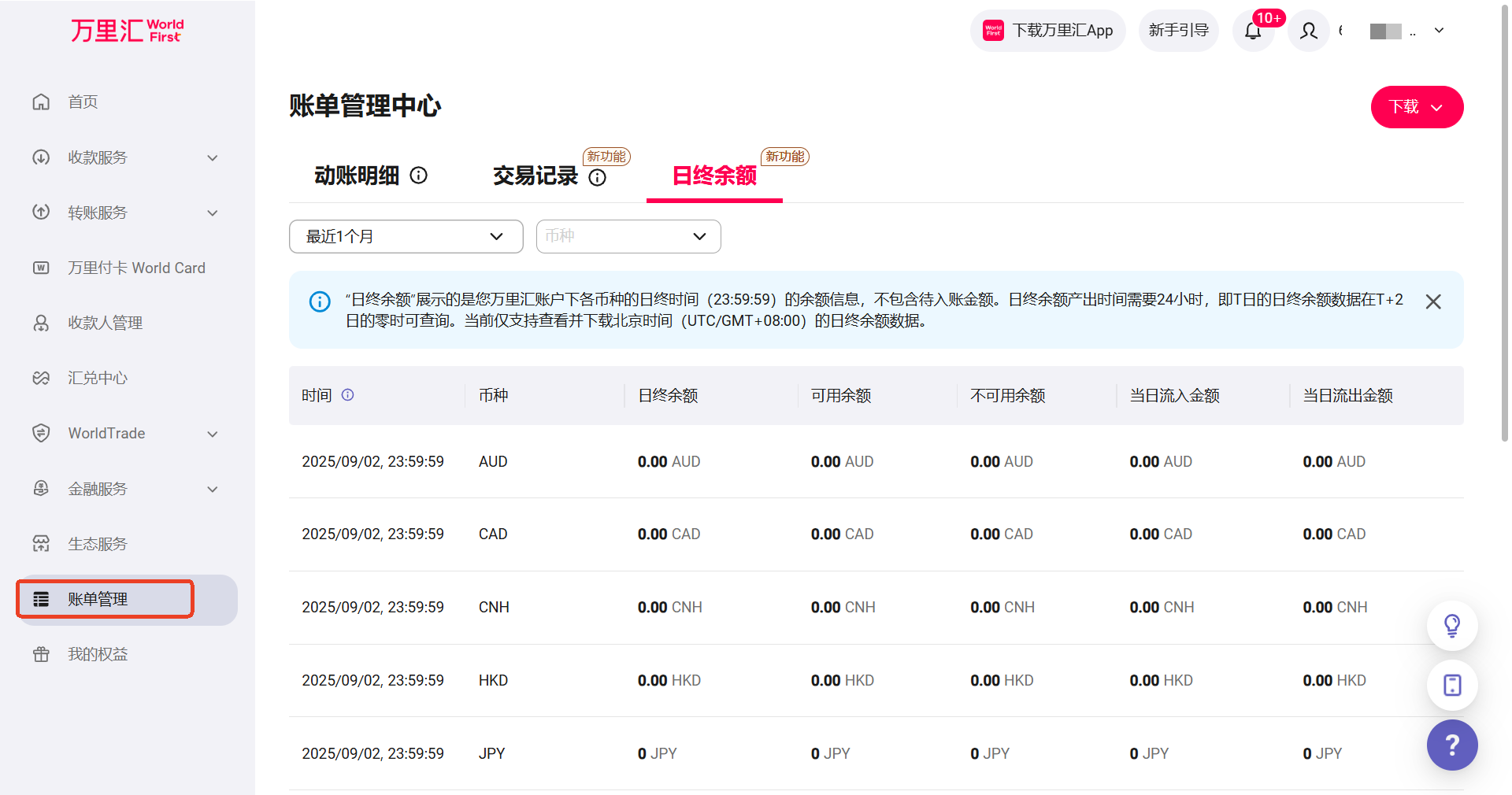
Task: Dismiss the blue info banner
Action: point(1432,301)
